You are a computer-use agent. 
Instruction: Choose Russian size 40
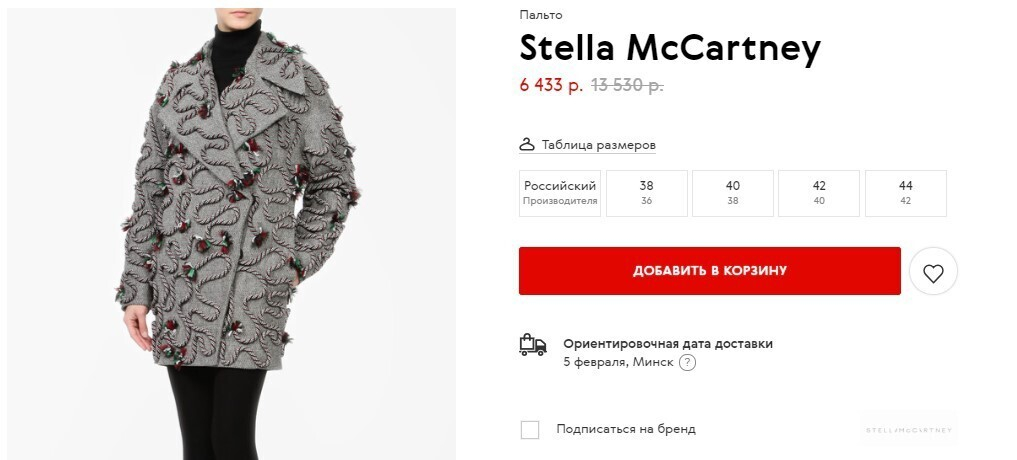click(732, 193)
